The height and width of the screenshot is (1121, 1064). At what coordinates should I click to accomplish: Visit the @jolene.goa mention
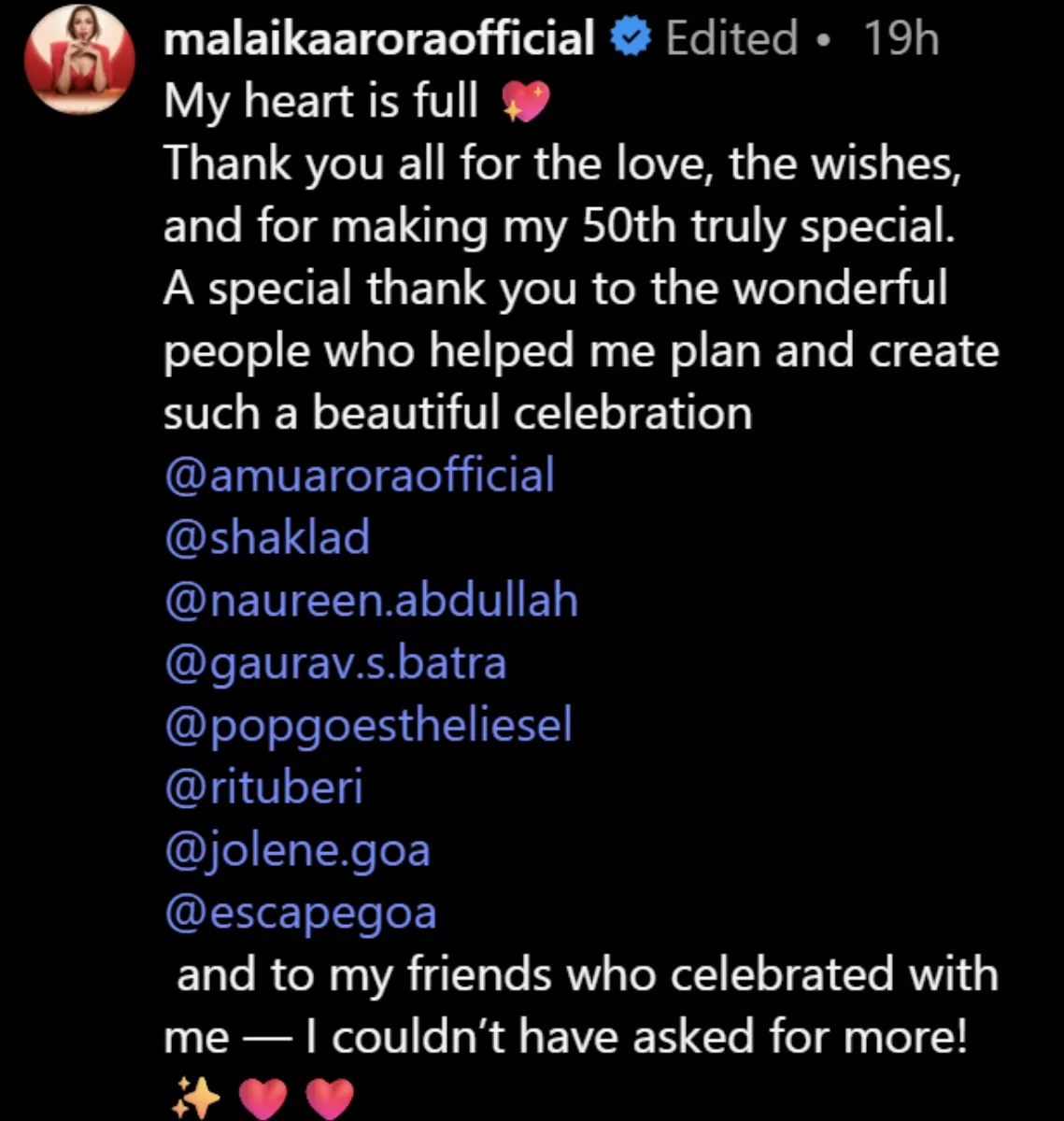click(x=297, y=849)
